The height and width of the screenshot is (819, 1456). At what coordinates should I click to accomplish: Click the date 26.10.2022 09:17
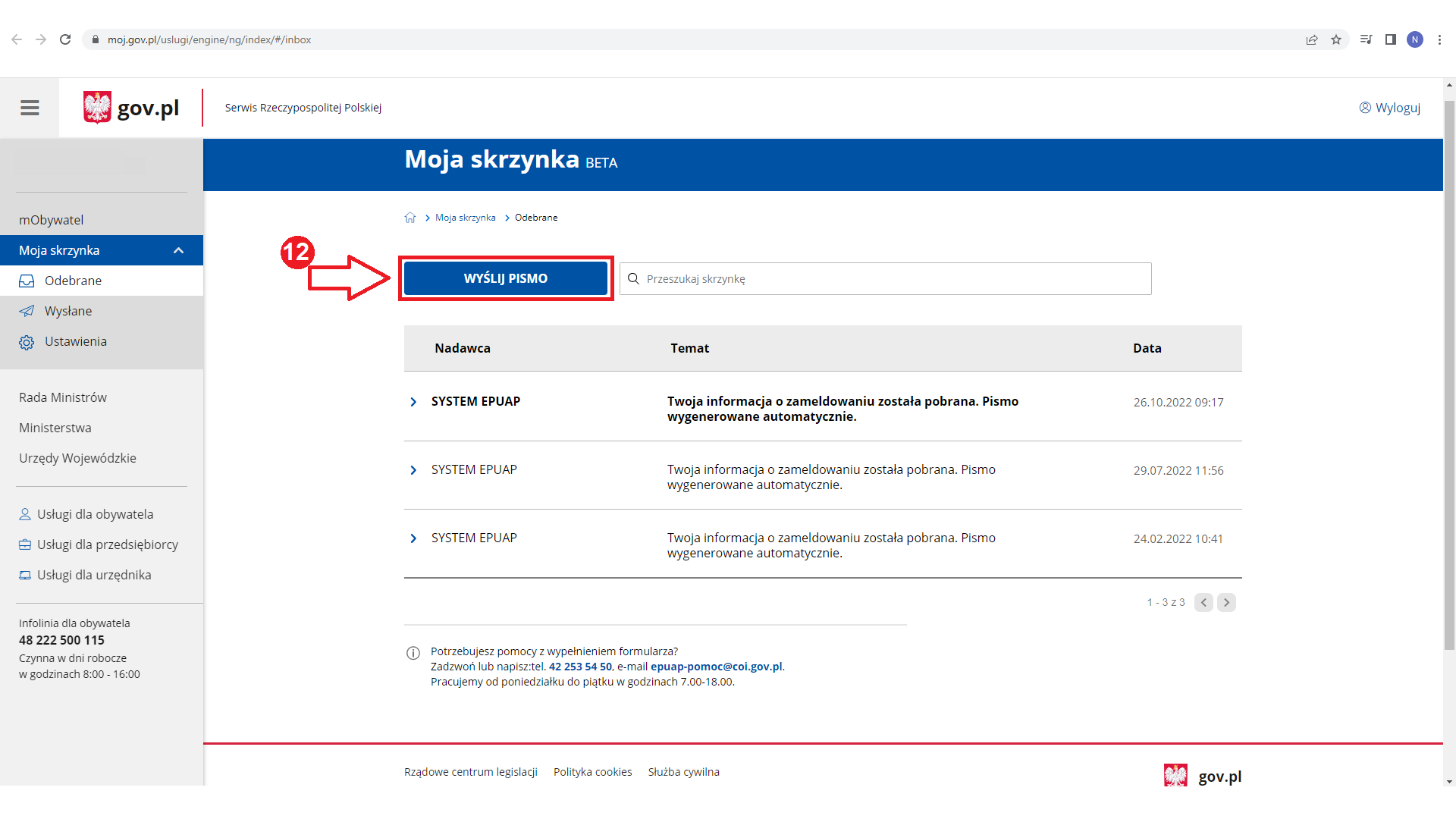coord(1178,403)
